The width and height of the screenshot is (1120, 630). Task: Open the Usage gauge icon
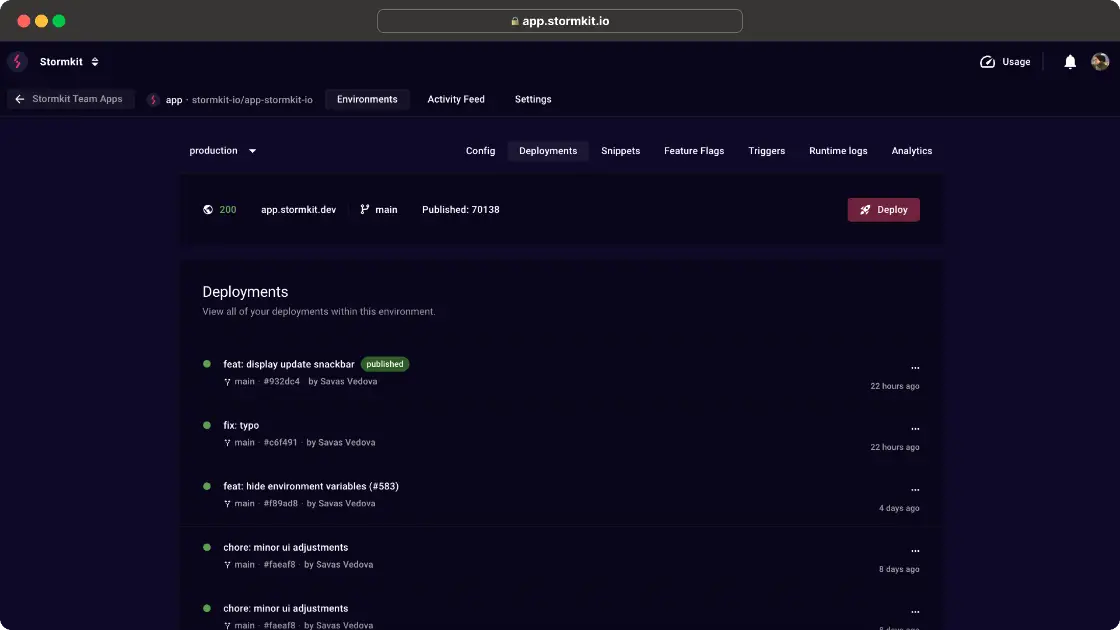coord(987,62)
